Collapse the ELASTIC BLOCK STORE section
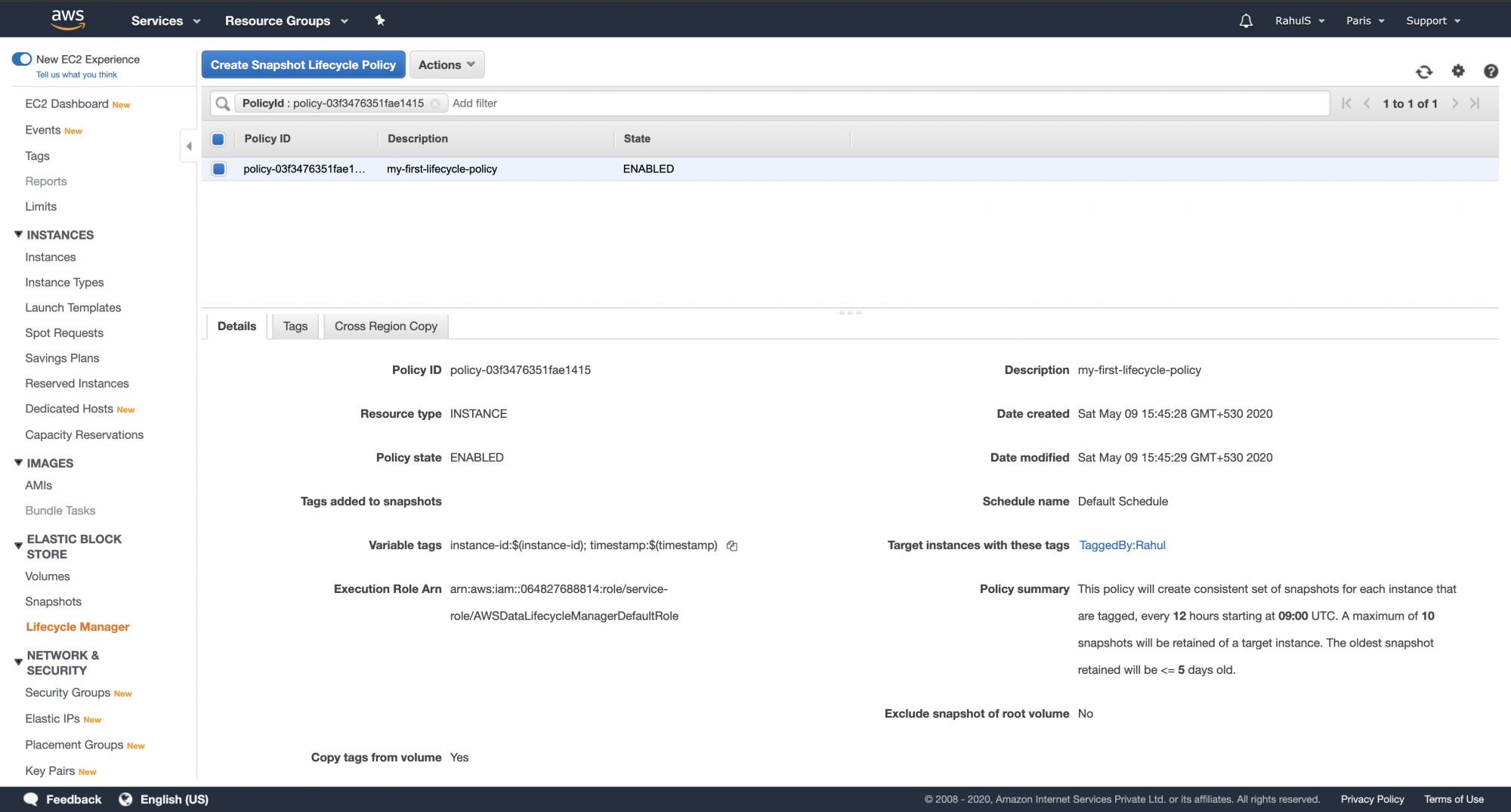The width and height of the screenshot is (1511, 812). 17,544
